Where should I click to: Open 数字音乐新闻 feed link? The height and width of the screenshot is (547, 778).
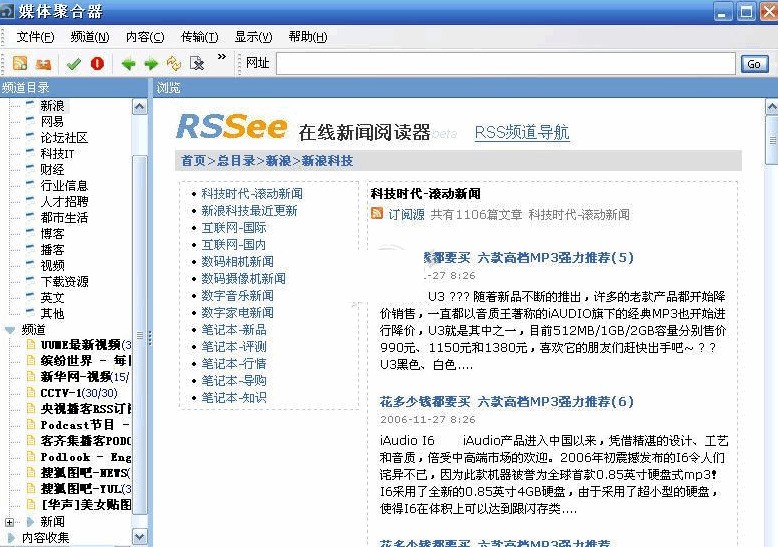(238, 296)
